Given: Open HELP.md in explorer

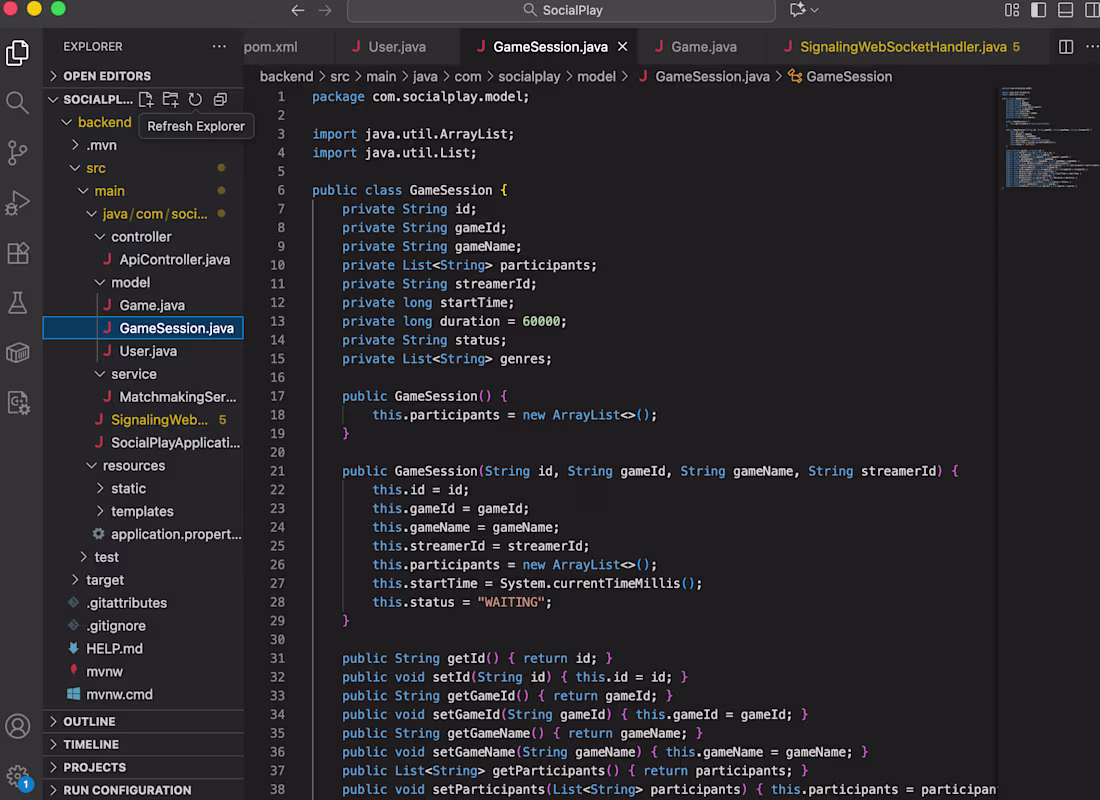Looking at the screenshot, I should point(114,648).
